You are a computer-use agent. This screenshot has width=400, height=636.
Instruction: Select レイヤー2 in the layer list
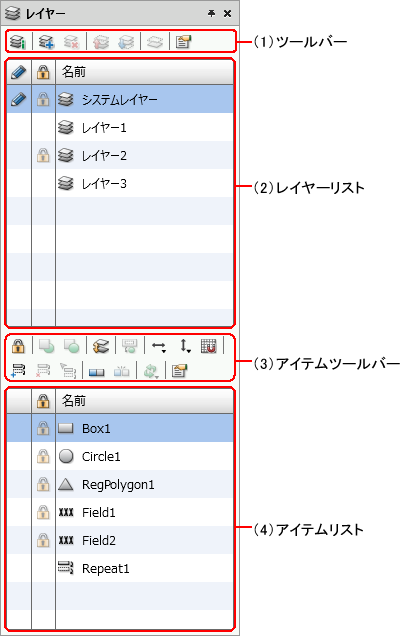tap(120, 155)
